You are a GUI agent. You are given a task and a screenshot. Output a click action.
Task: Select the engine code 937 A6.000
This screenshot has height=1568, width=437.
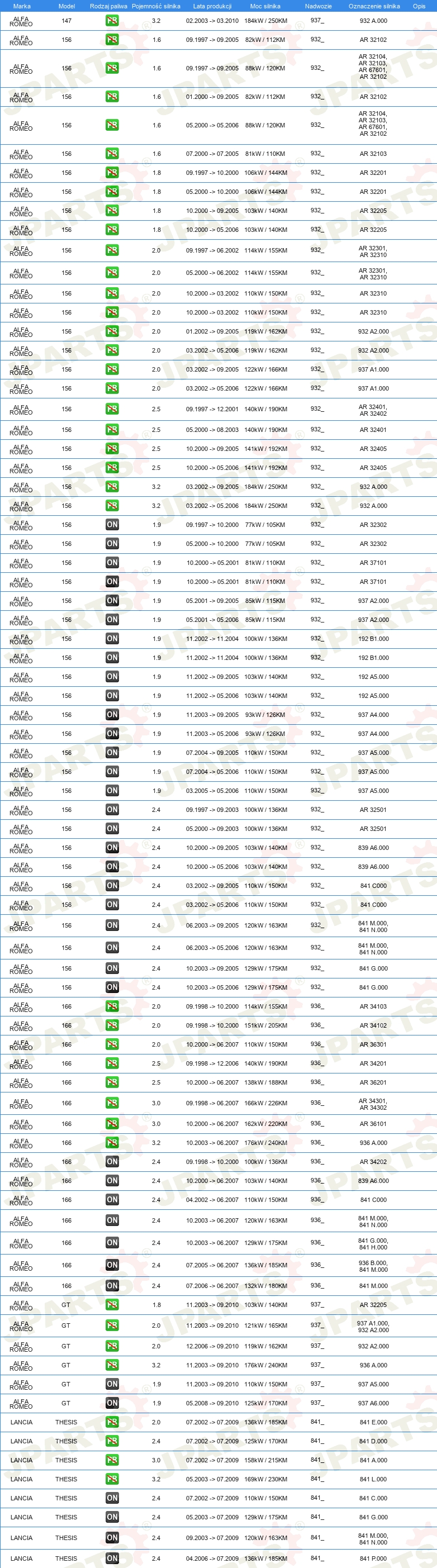[x=373, y=1403]
